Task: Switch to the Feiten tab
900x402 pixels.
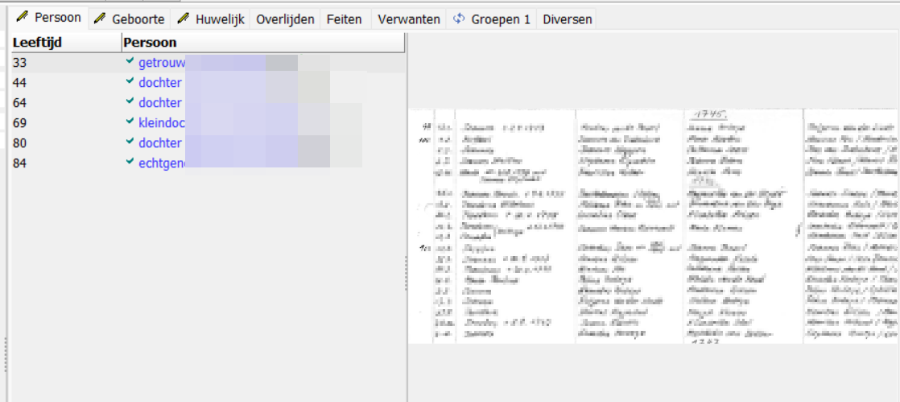Action: [x=344, y=19]
